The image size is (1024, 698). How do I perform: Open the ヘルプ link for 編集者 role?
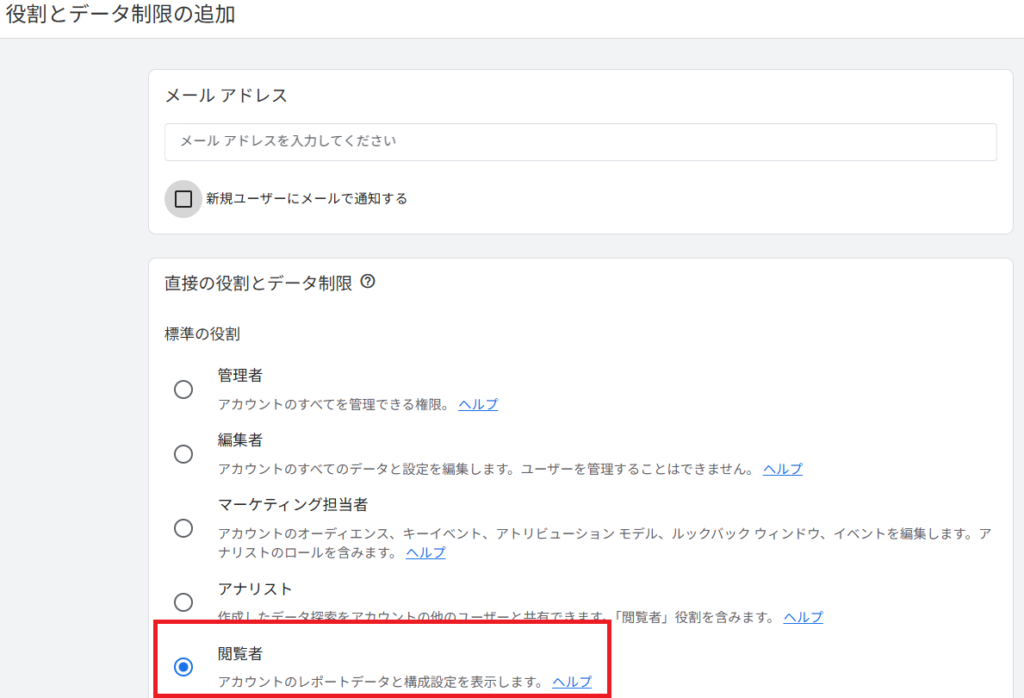point(782,469)
